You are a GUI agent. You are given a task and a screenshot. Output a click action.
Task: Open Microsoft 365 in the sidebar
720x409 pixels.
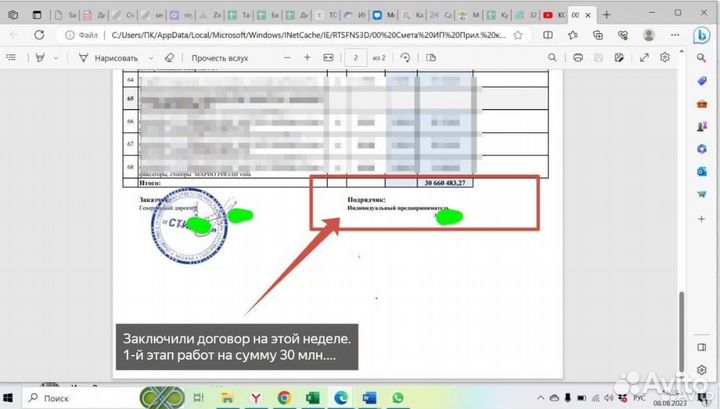click(702, 149)
